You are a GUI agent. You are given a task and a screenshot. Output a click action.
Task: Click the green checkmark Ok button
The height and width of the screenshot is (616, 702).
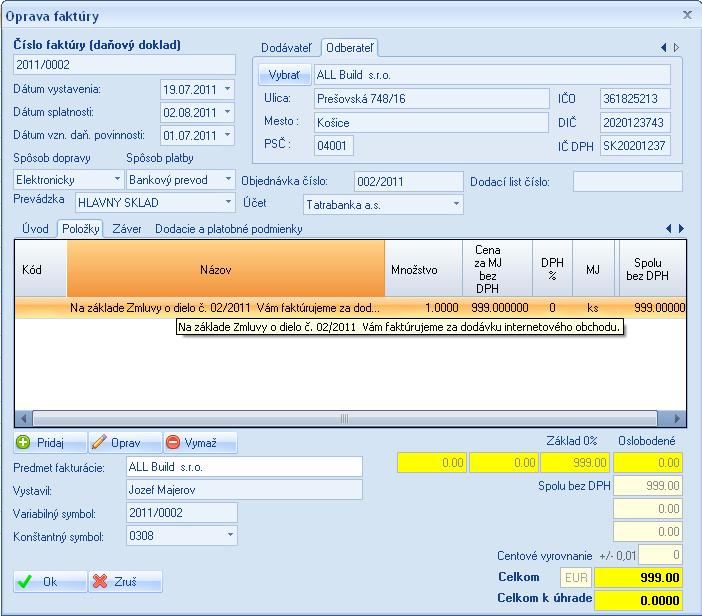tap(50, 582)
